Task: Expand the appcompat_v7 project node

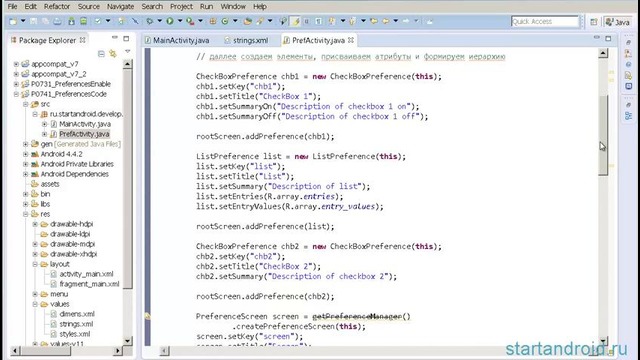Action: point(16,64)
